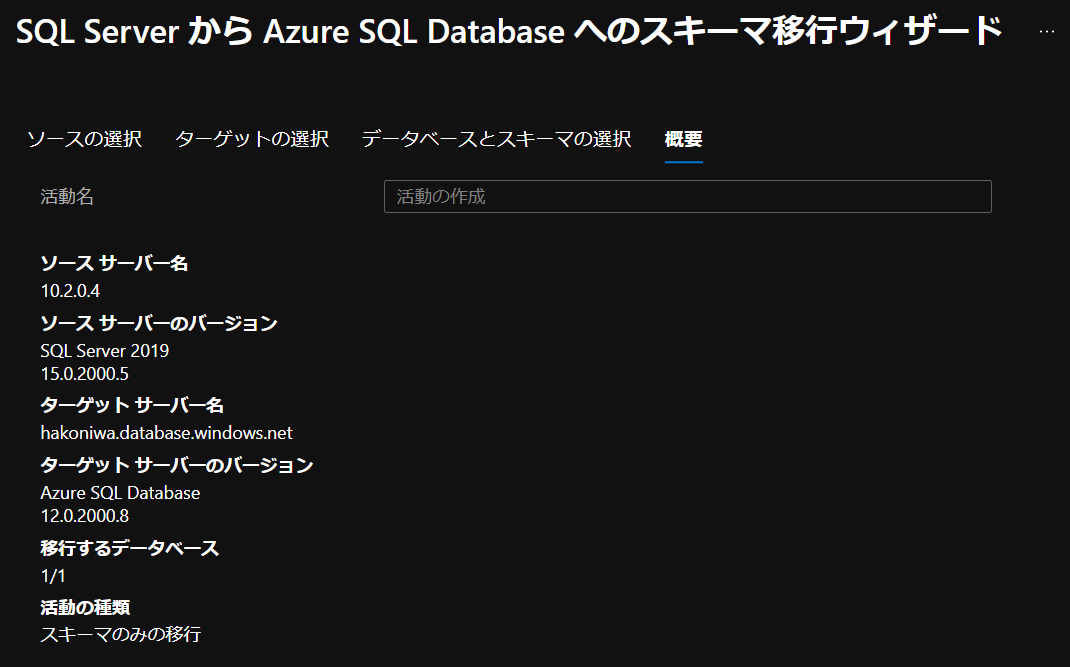Click the 活動の作成 activity name input field

[687, 196]
